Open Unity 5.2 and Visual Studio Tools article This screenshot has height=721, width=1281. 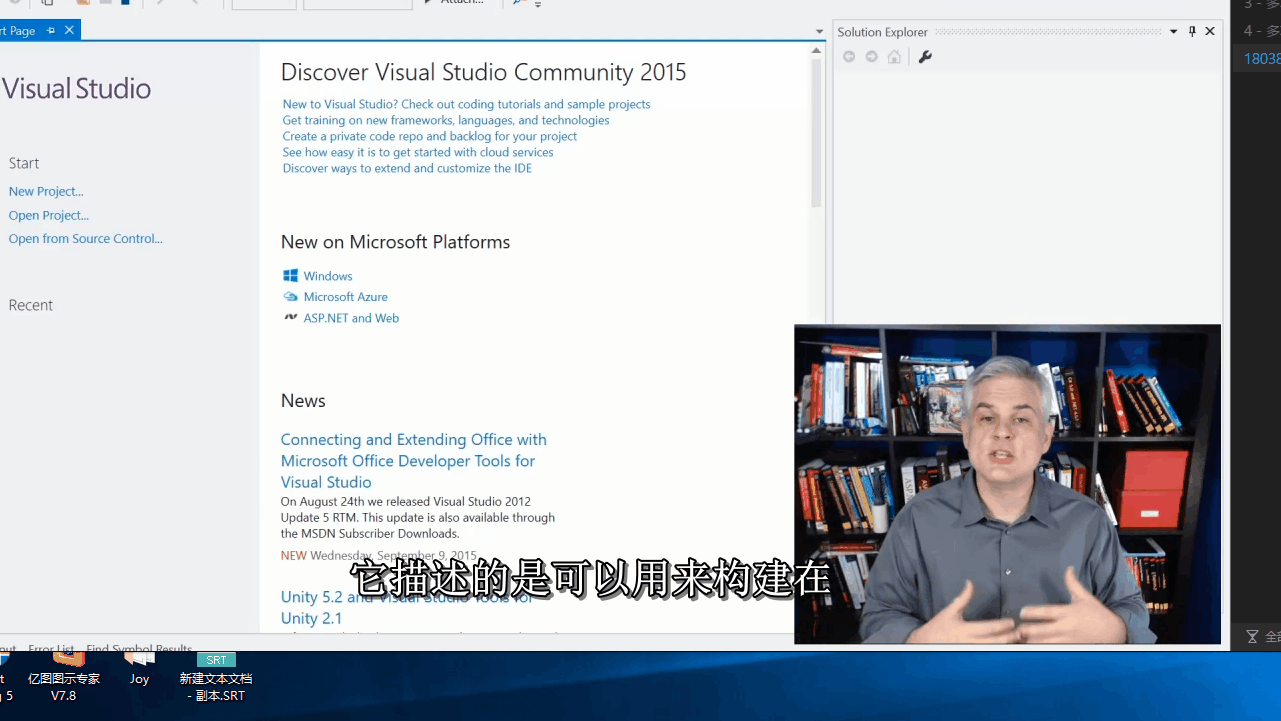(406, 607)
